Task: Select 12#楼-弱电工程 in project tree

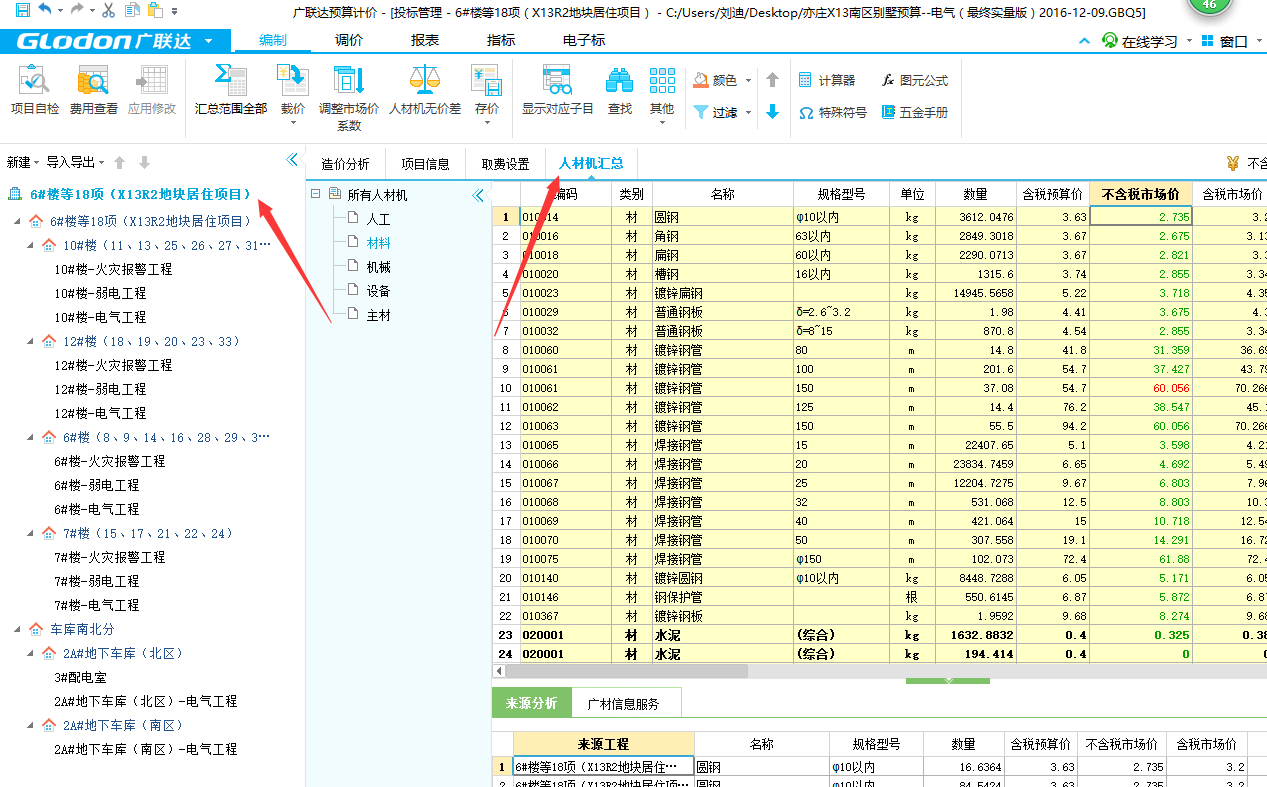Action: [x=100, y=389]
